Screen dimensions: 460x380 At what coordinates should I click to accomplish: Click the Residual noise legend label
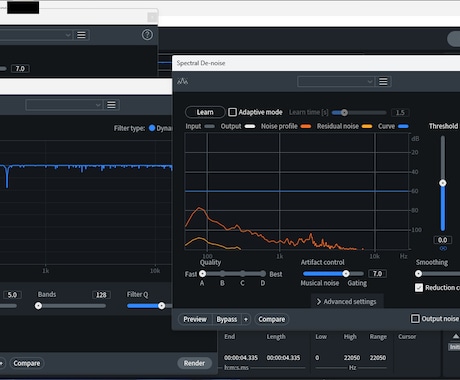(338, 126)
